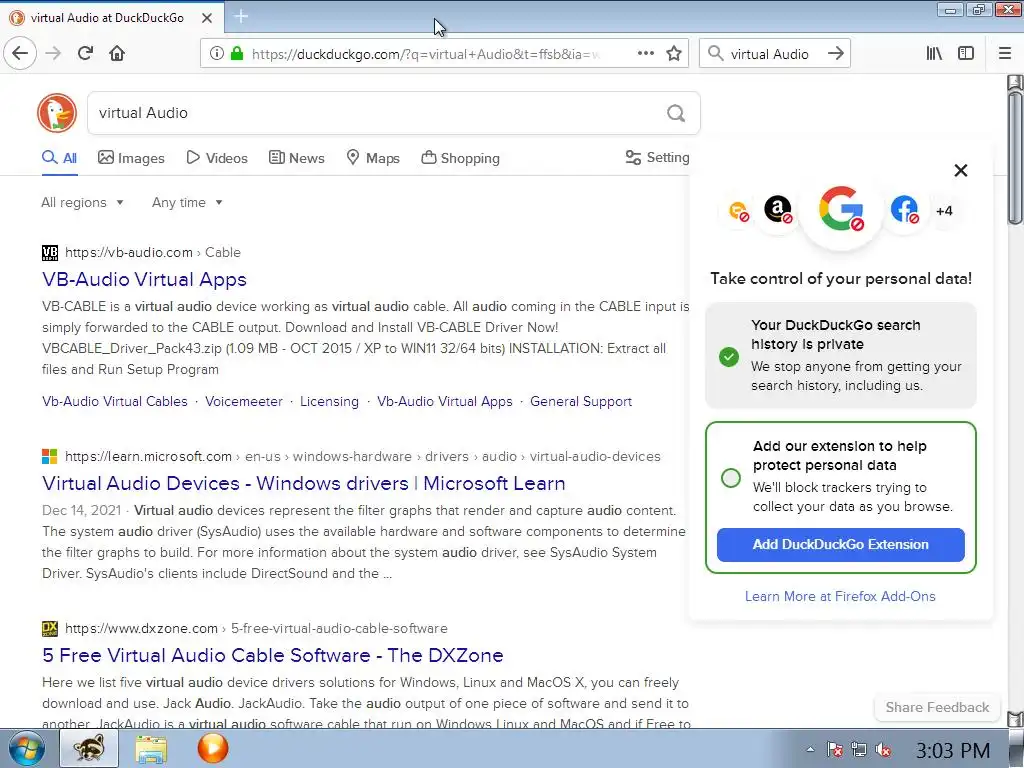Click the Add DuckDuckGo Extension button
1024x768 pixels.
[x=840, y=545]
